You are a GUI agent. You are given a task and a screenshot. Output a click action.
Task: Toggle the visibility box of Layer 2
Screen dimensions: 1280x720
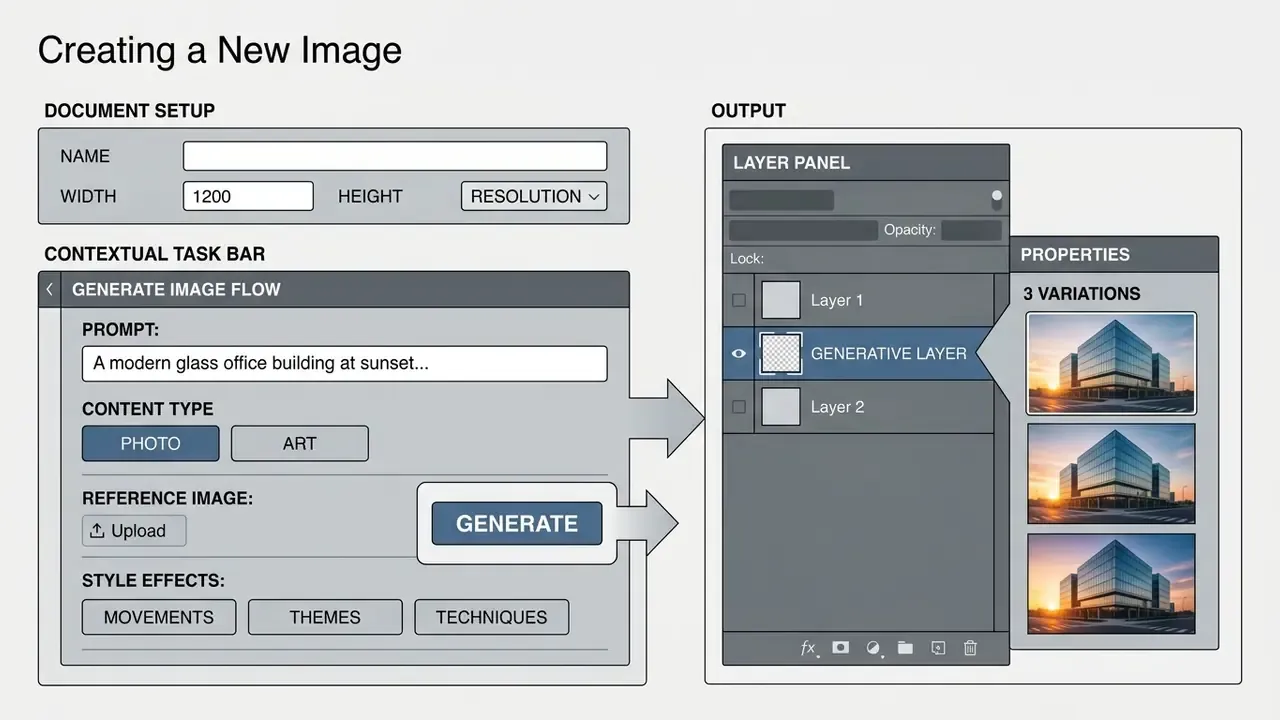739,407
